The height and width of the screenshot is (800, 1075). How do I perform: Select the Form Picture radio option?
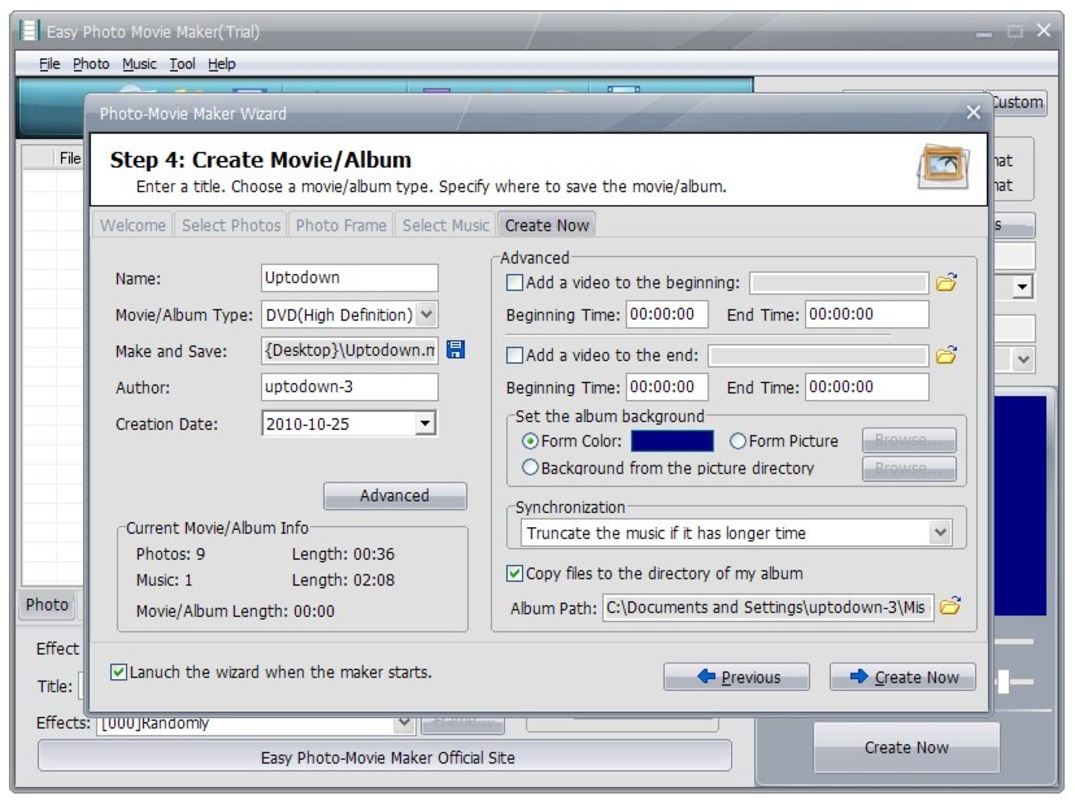738,441
